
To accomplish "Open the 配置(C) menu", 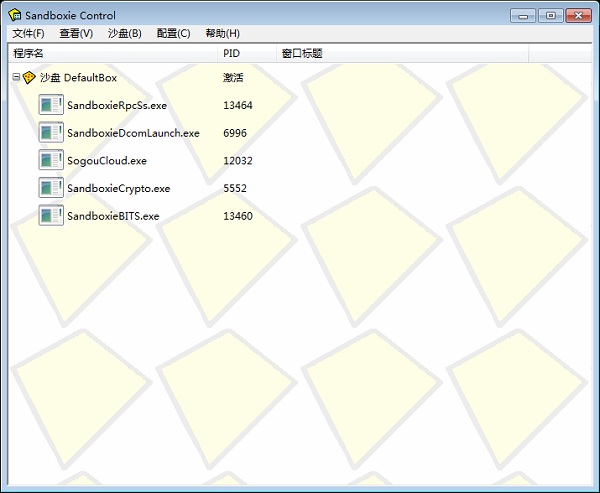I will (173, 34).
